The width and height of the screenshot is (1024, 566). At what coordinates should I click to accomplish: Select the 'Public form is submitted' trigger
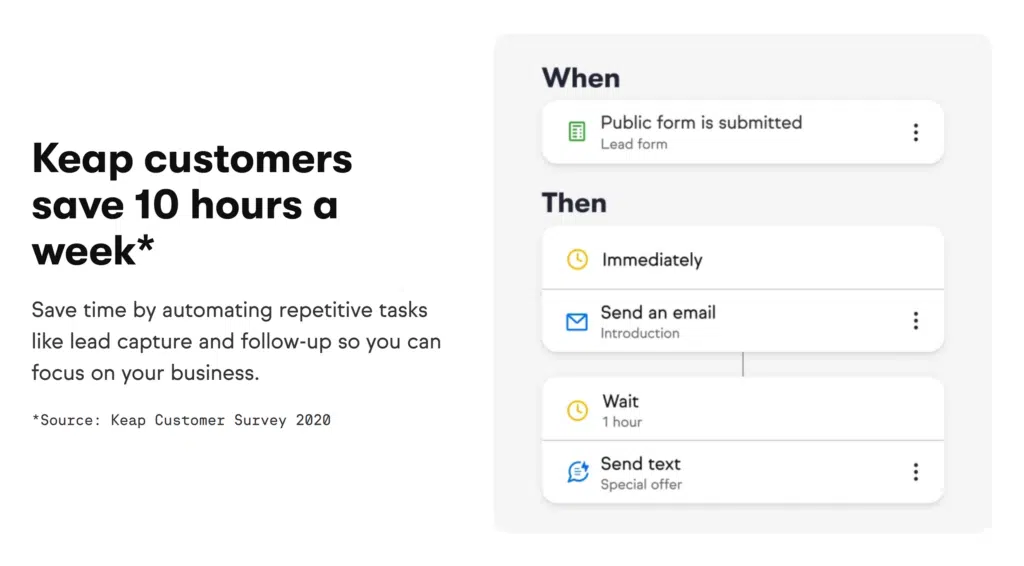pyautogui.click(x=701, y=123)
